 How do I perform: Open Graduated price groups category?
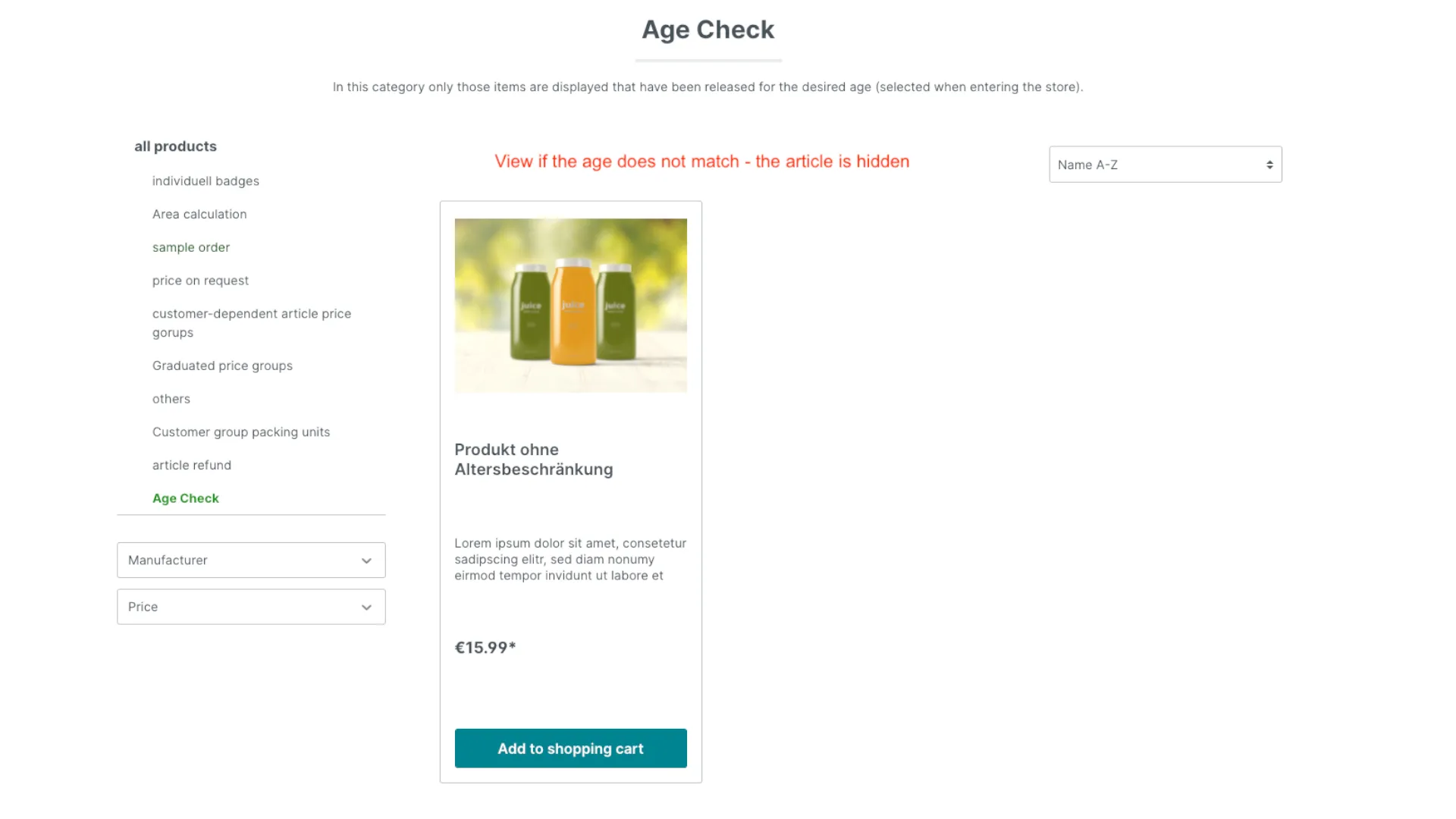[x=222, y=366]
